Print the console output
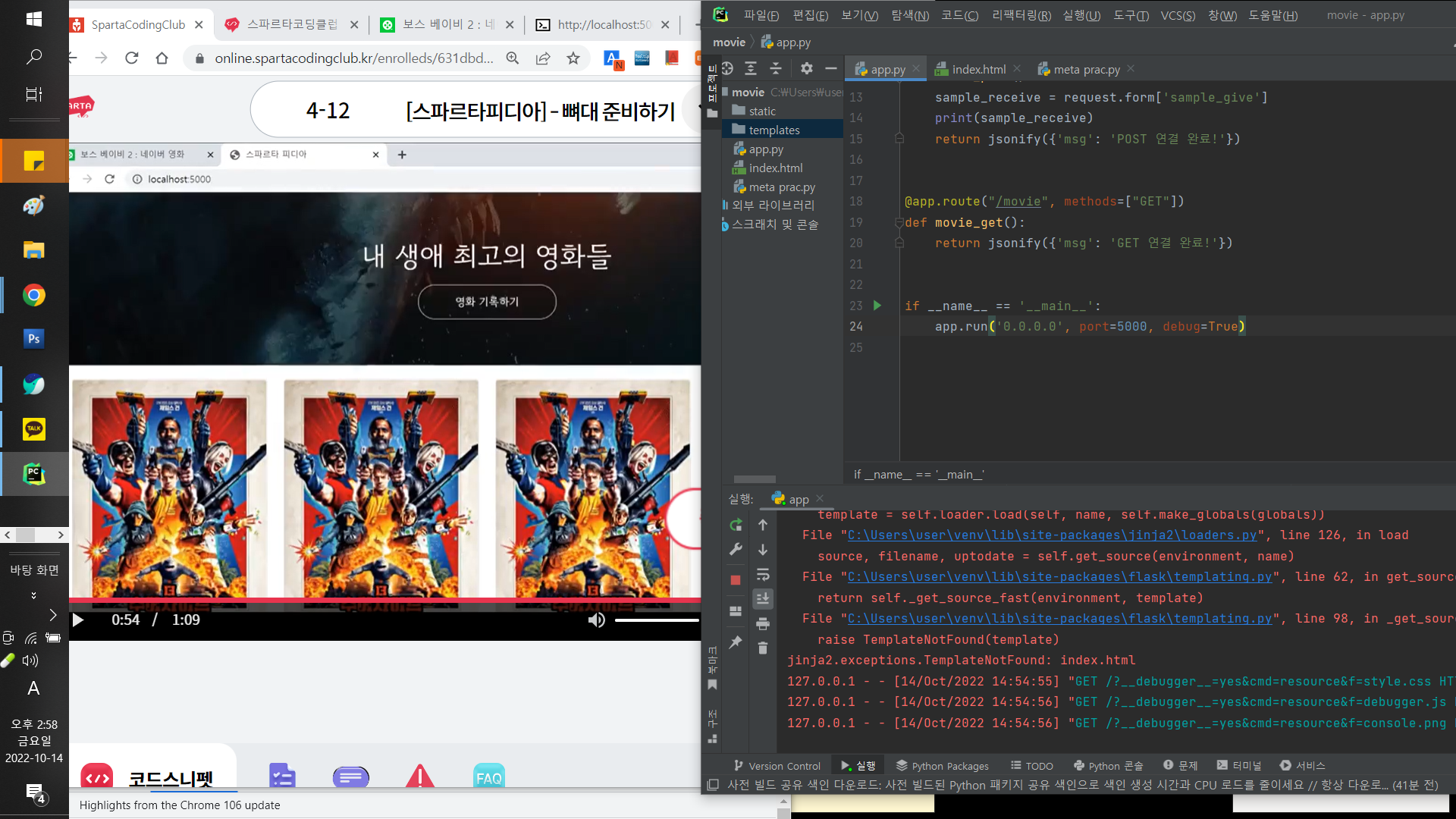This screenshot has height=819, width=1456. coord(763,624)
